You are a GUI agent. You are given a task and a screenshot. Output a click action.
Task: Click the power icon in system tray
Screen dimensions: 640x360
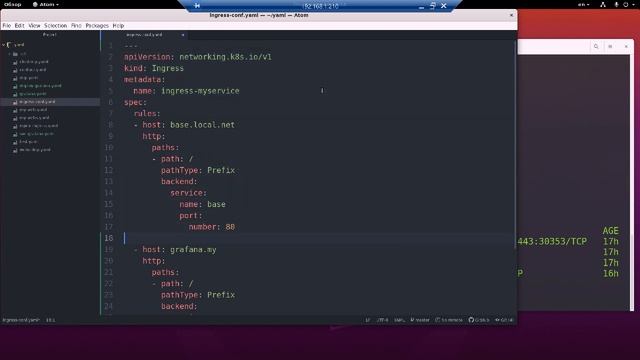(x=625, y=4)
